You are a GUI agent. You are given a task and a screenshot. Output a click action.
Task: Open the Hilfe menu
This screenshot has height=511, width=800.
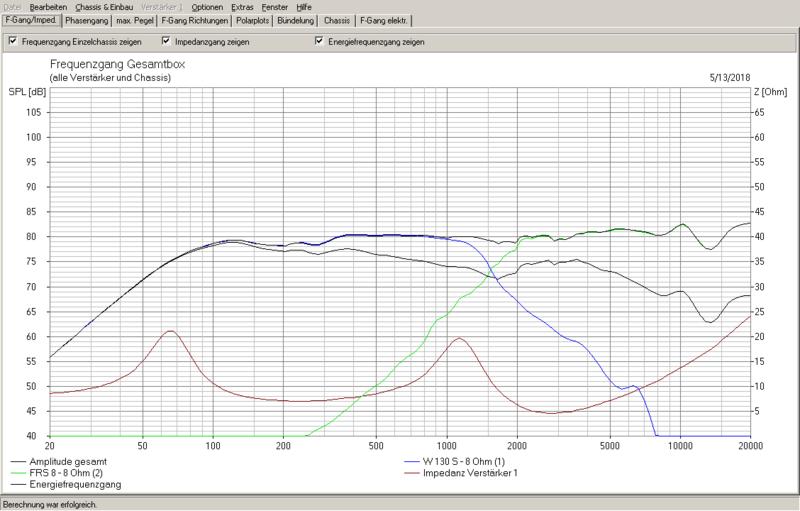coord(305,7)
